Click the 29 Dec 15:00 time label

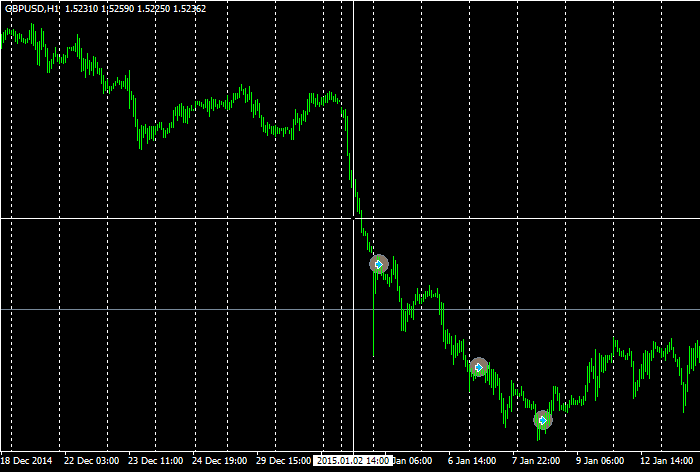click(284, 460)
